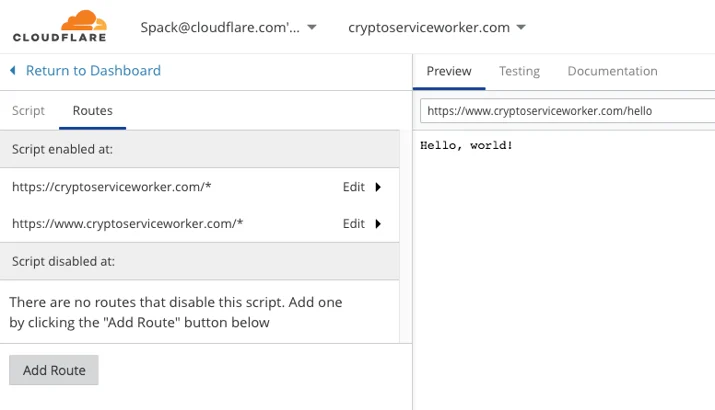Click the arrow next to second Edit
715x410 pixels.
(x=378, y=224)
